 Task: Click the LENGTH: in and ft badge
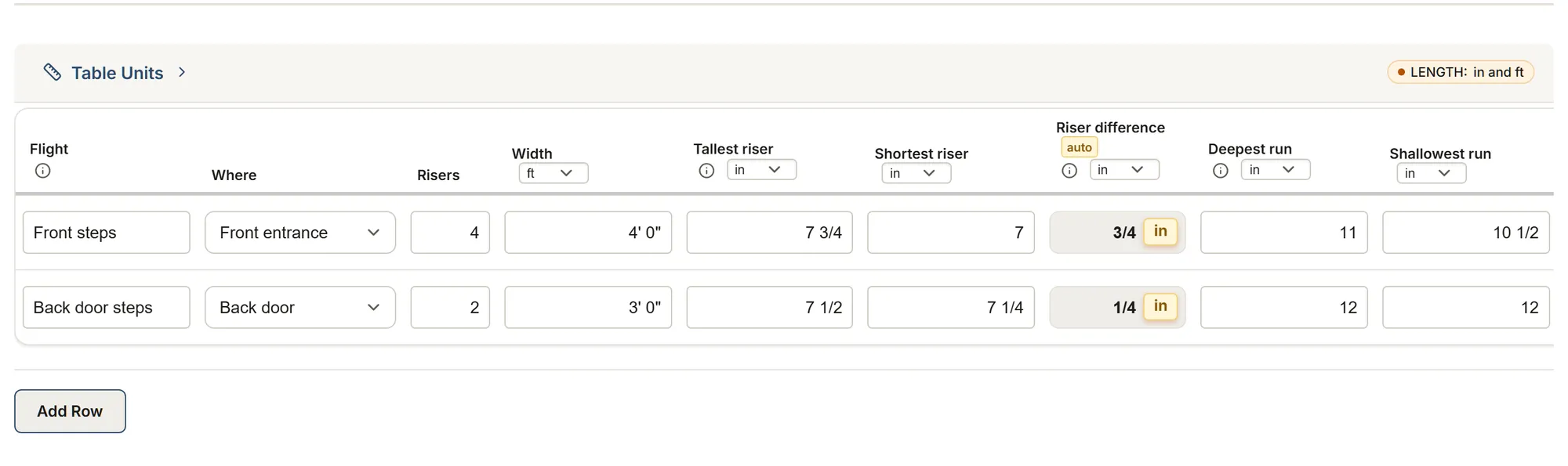[1461, 72]
